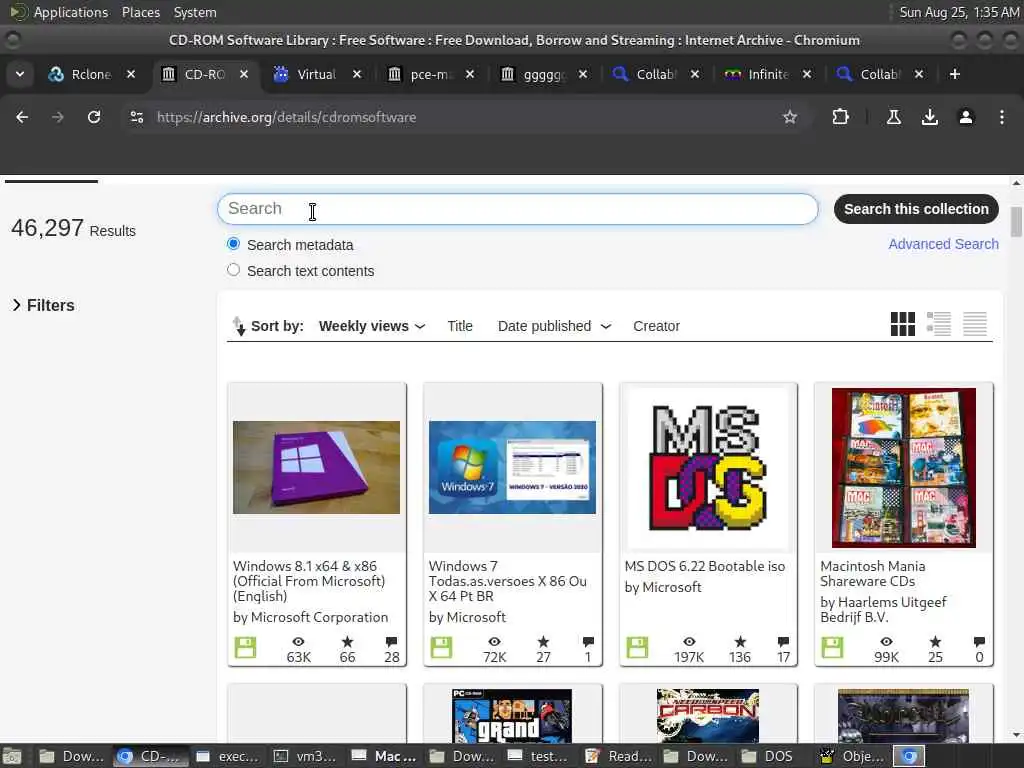This screenshot has height=768, width=1024.
Task: Expand the Filters panel
Action: click(43, 305)
